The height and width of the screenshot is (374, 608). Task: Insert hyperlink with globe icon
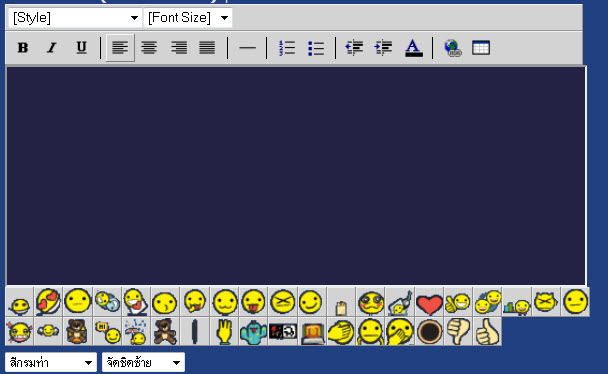(x=453, y=48)
